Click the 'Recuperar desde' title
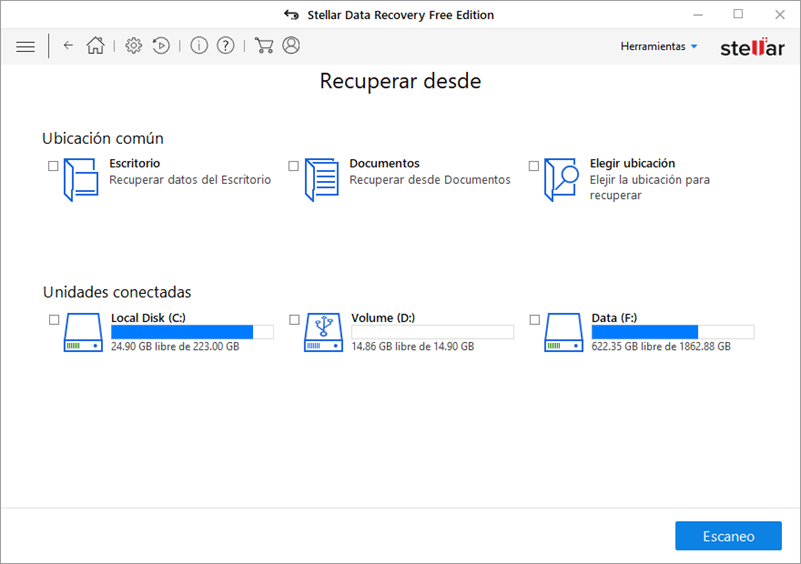This screenshot has width=801, height=564. (x=400, y=81)
